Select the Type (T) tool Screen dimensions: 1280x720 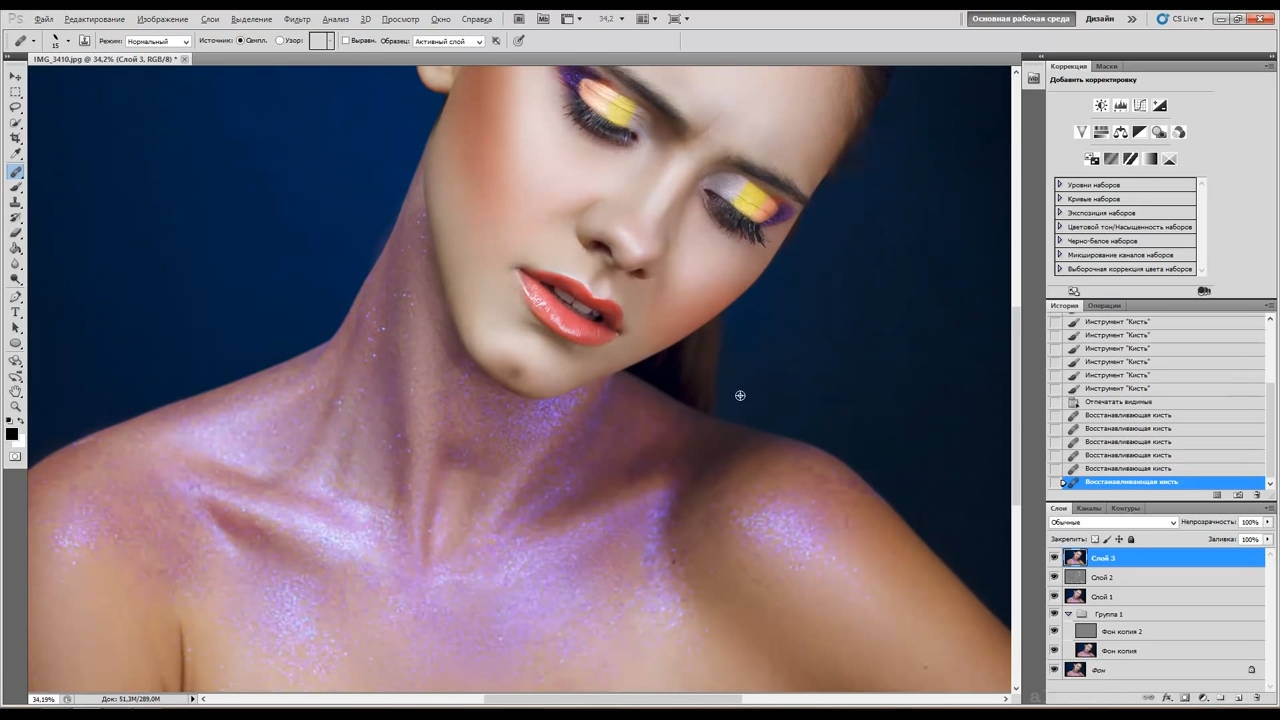click(15, 312)
